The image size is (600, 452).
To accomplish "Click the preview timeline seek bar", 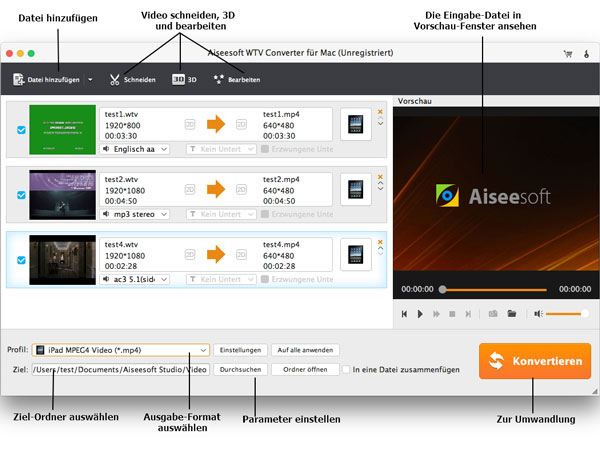I will coord(494,289).
